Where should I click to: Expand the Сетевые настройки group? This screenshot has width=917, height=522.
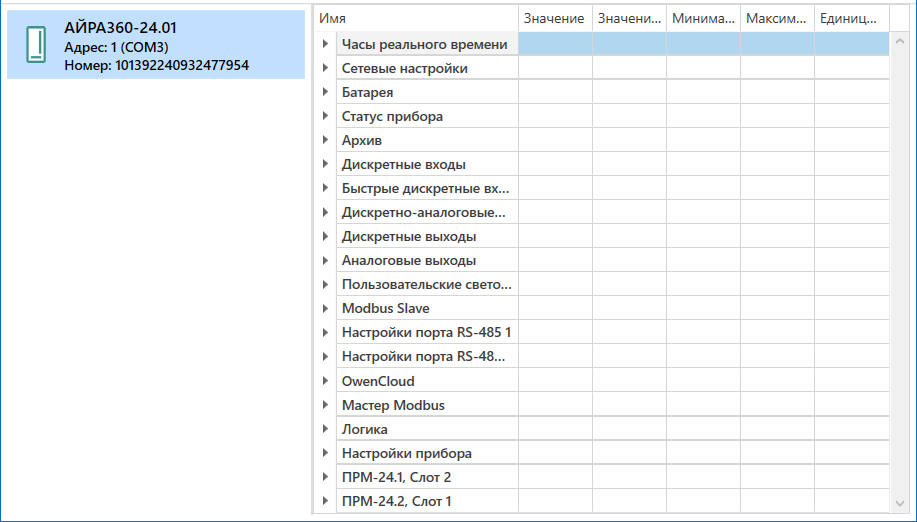tap(326, 68)
